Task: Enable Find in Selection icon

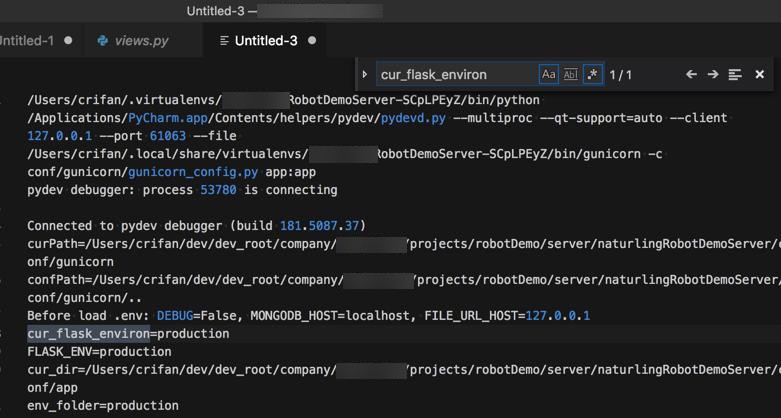Action: coord(735,75)
